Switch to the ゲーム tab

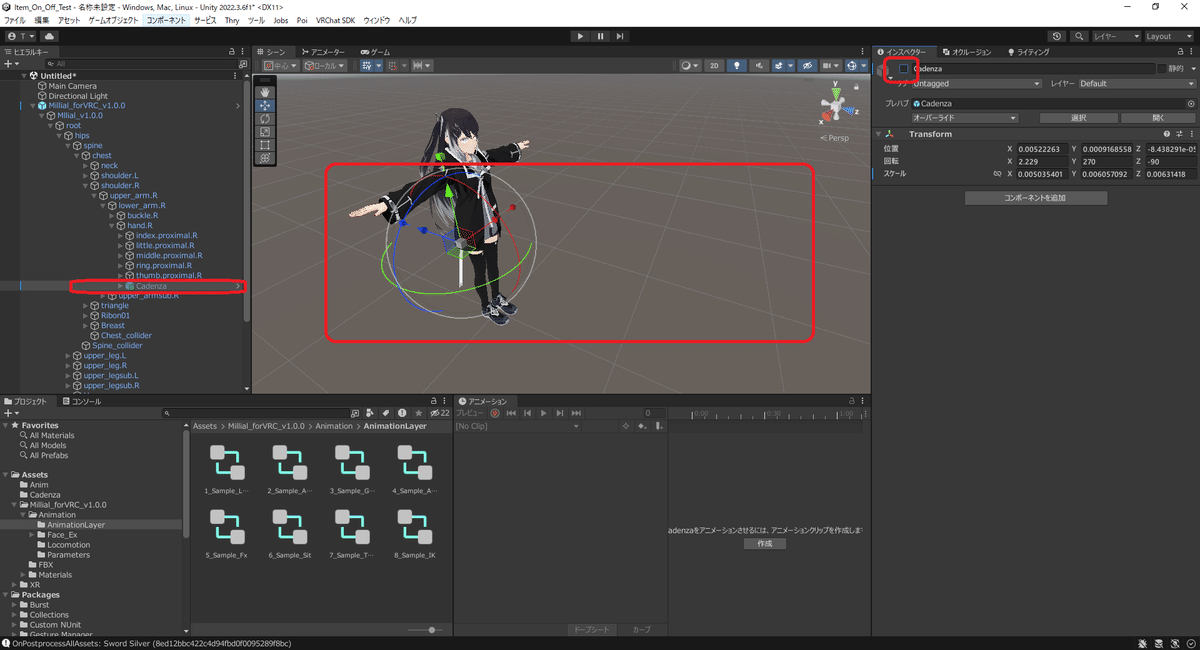pos(376,52)
